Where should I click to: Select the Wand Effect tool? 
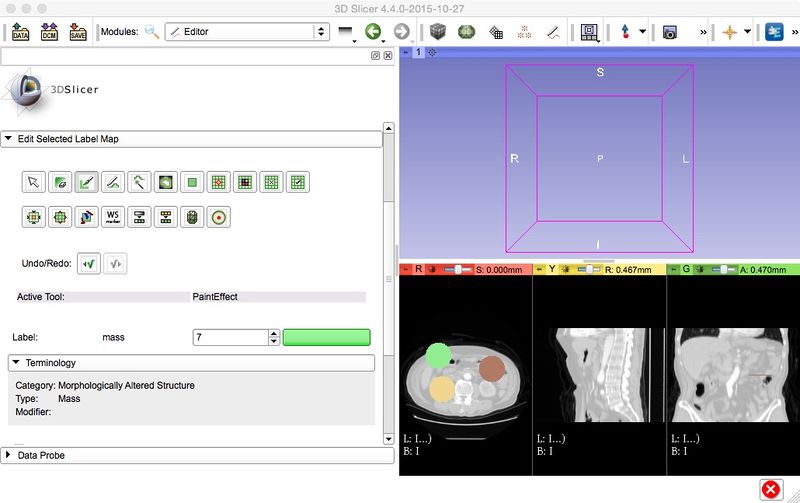pyautogui.click(x=139, y=182)
